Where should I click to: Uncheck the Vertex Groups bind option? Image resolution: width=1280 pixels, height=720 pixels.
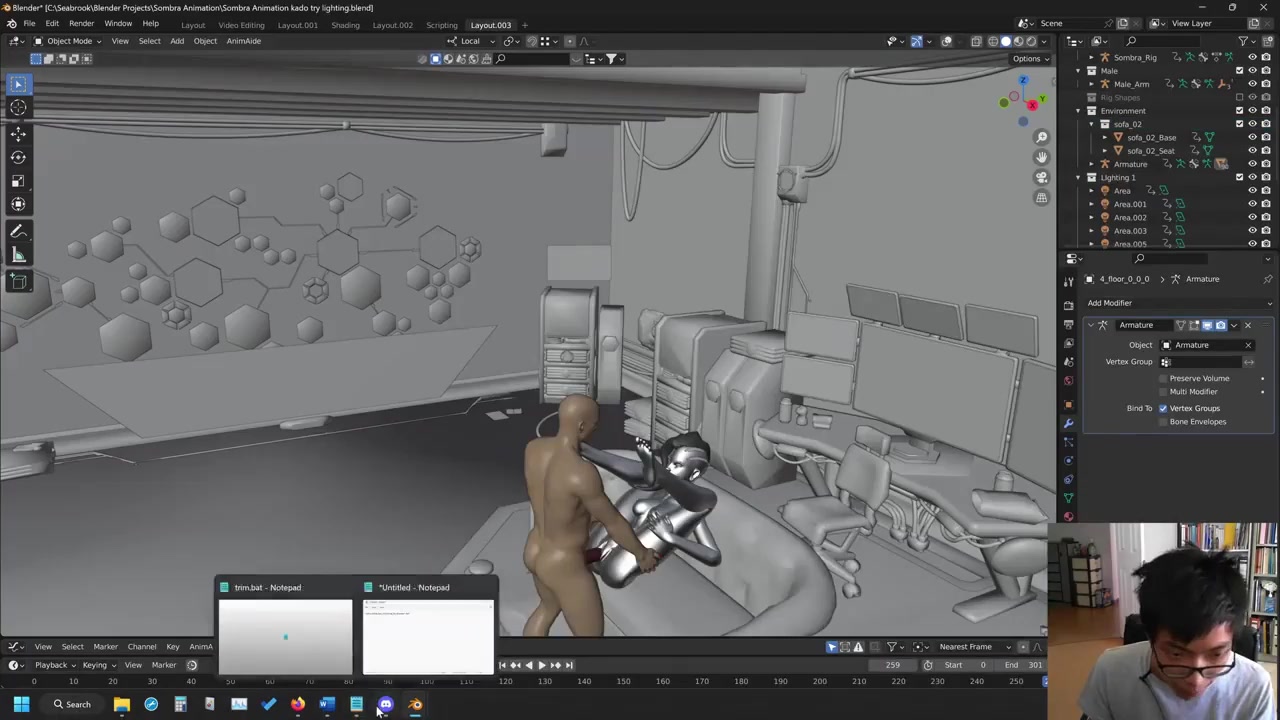point(1163,409)
